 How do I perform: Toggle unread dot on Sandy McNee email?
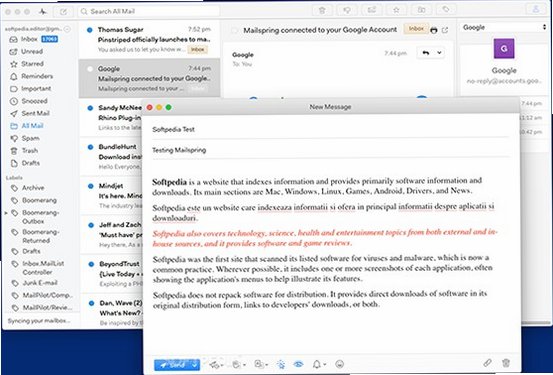[x=90, y=108]
